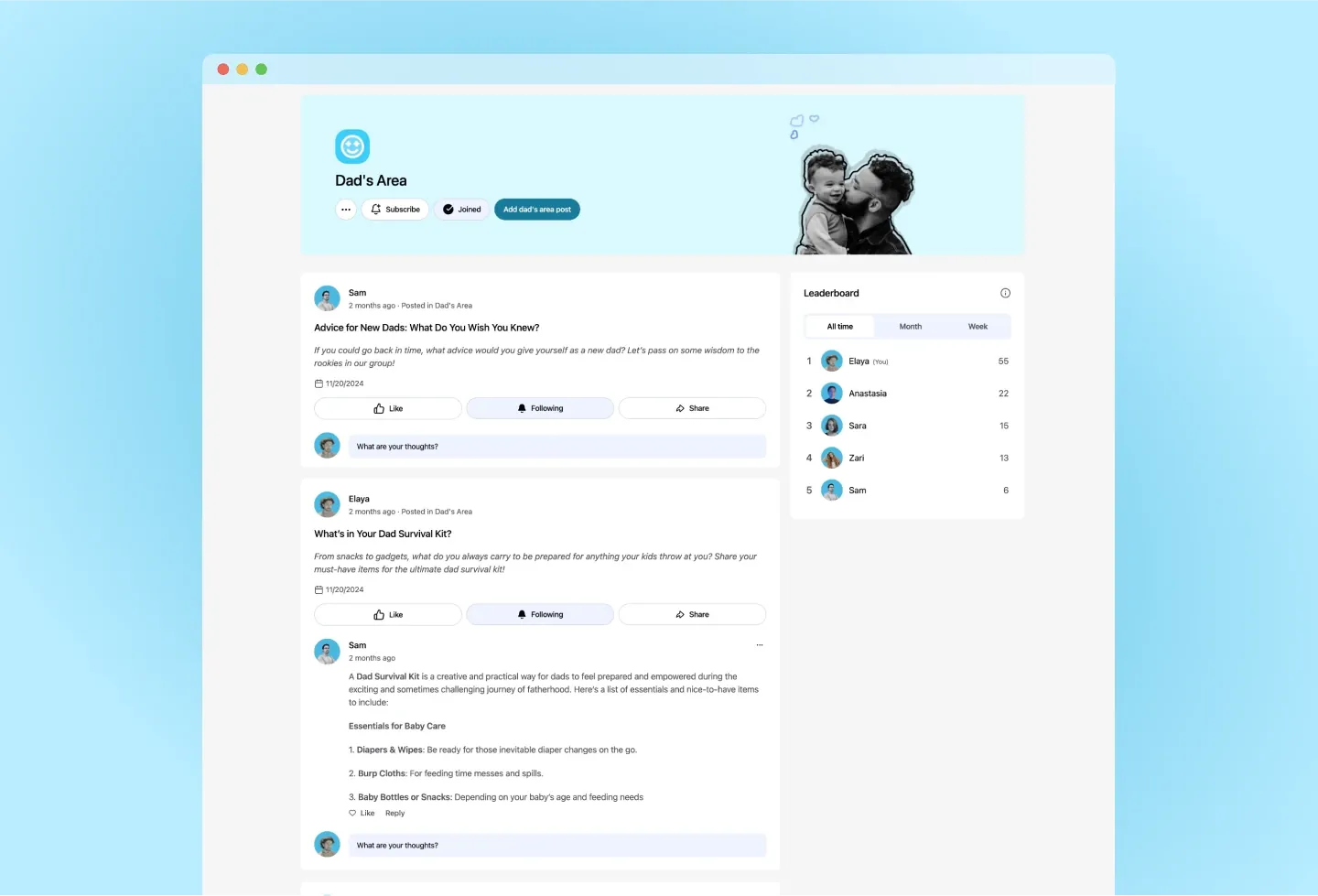
Task: Like the Advice for New Dads post
Action: click(x=388, y=408)
